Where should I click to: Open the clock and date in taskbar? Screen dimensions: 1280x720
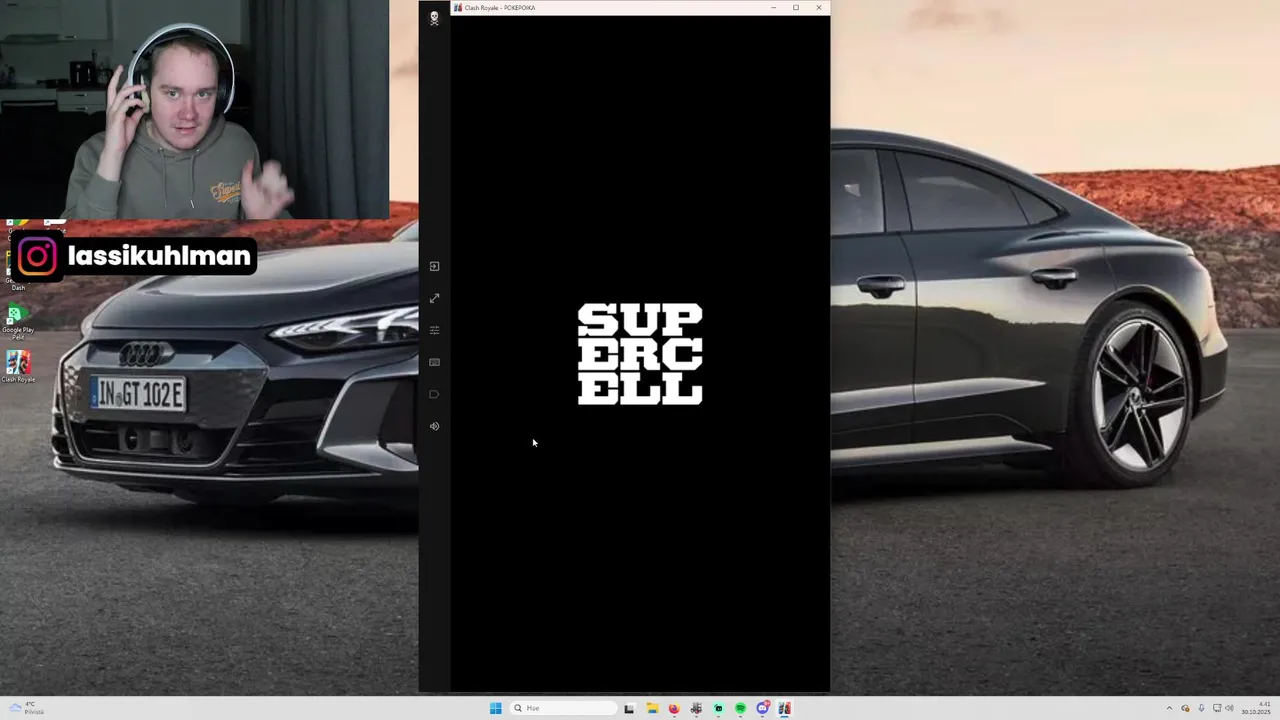coord(1258,708)
